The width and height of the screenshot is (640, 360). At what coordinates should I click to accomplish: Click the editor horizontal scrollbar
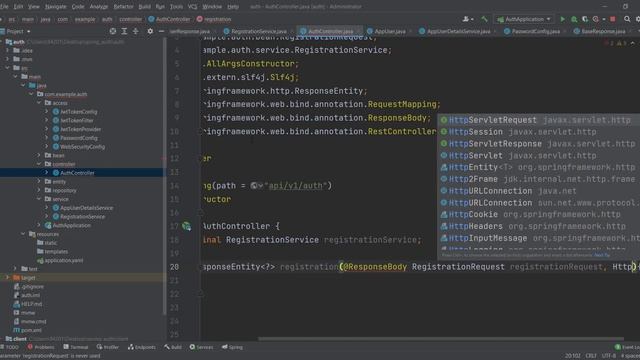441,339
